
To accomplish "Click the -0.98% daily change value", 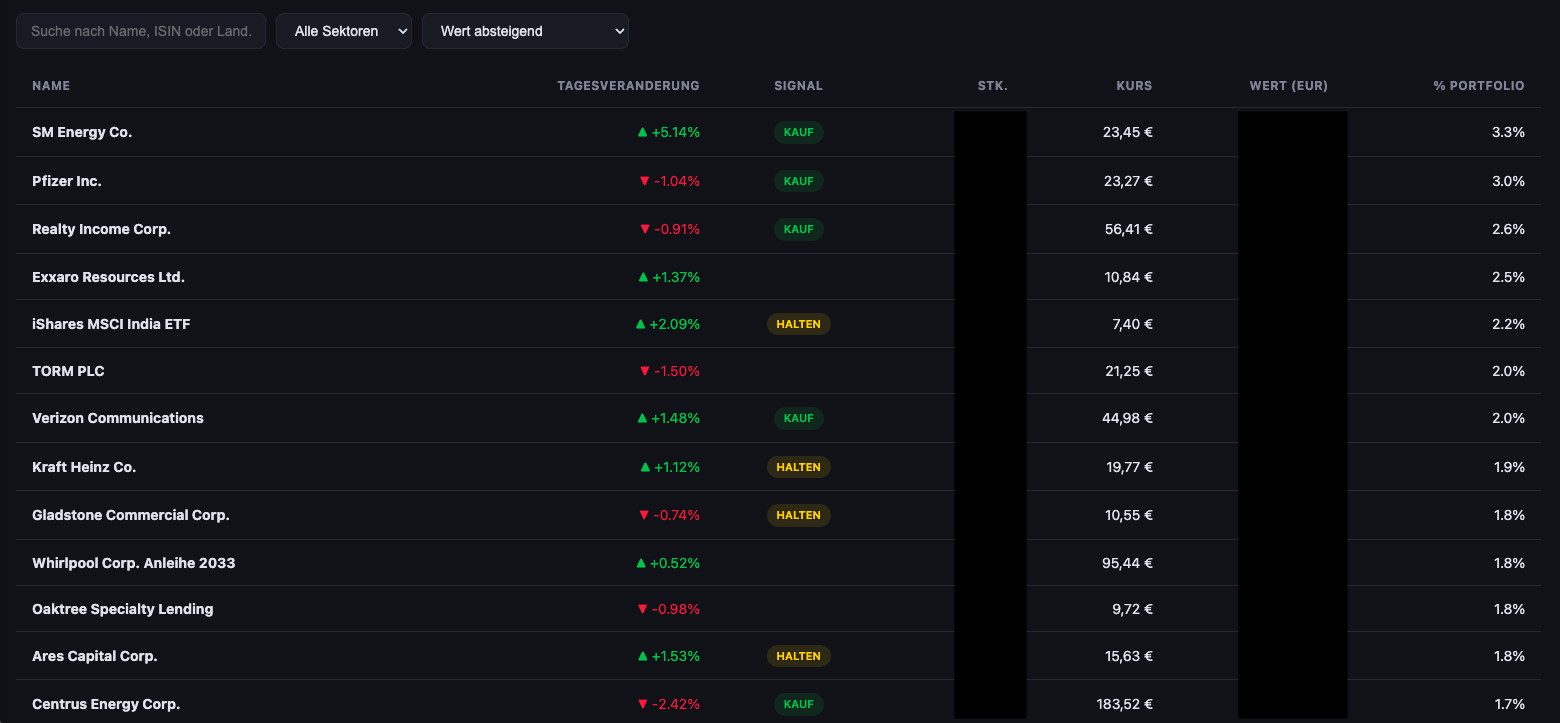I will pos(668,609).
